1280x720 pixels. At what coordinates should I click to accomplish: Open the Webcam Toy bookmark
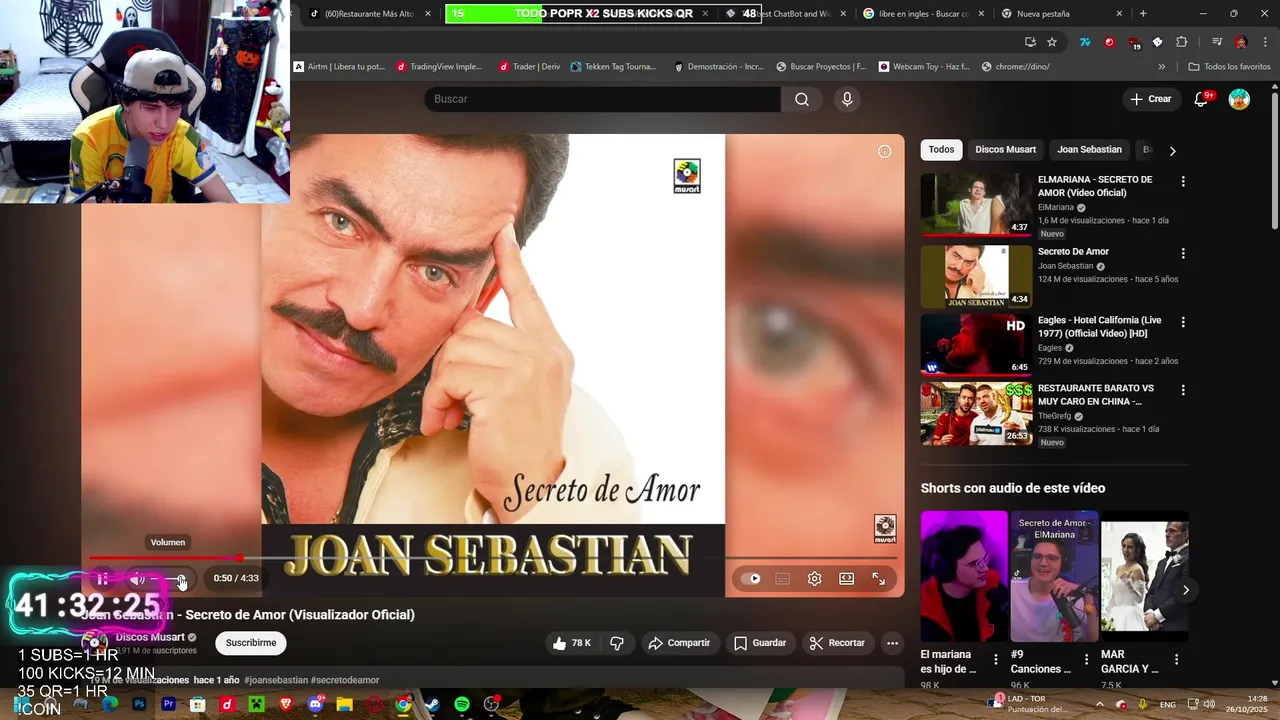pyautogui.click(x=924, y=67)
